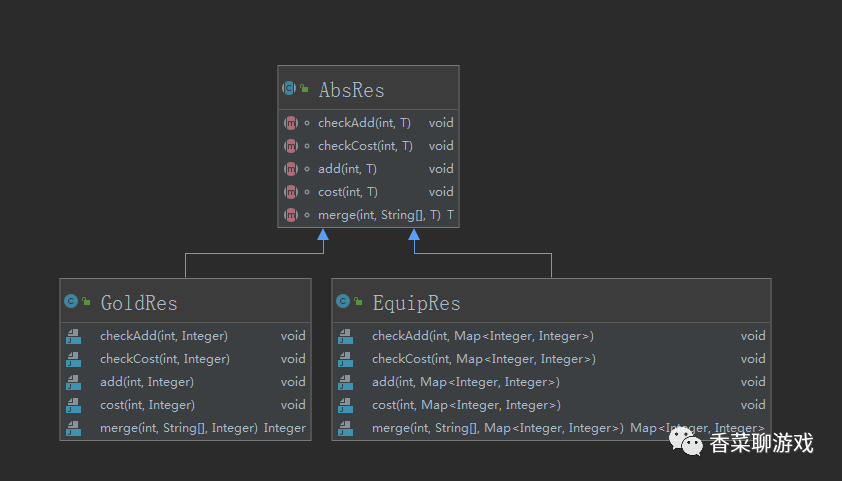Select checkCost(int, Map<Integer, Integer>) in EquipRes
The height and width of the screenshot is (481, 842).
coord(484,359)
